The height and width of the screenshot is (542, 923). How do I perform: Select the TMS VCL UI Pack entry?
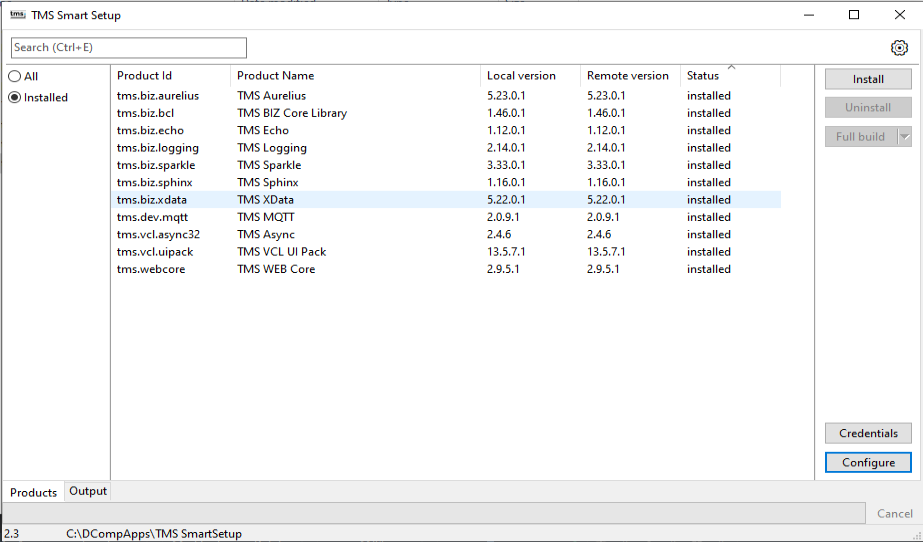click(x=281, y=252)
